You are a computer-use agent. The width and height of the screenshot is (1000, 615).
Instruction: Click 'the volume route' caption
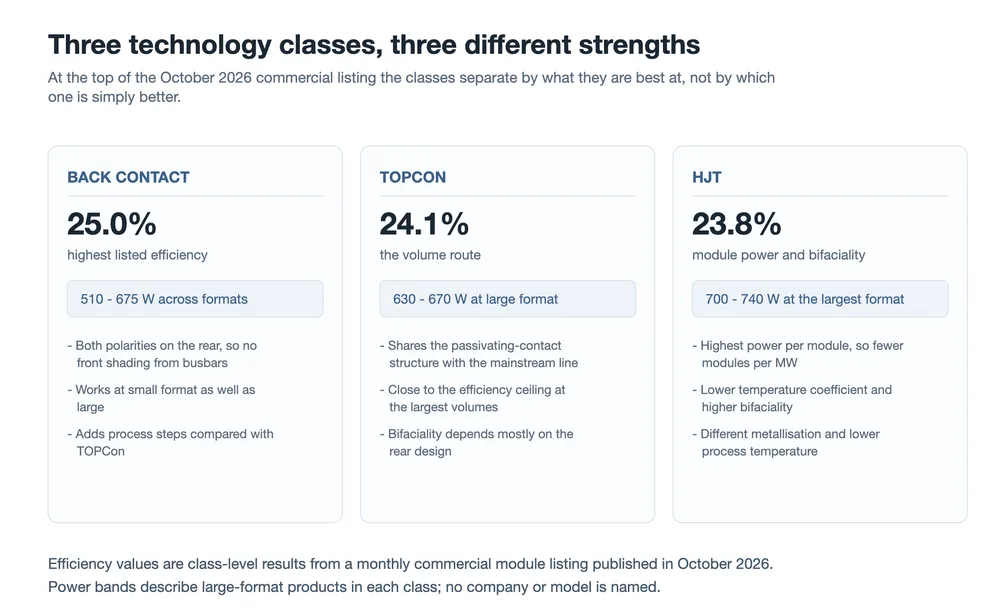click(430, 255)
